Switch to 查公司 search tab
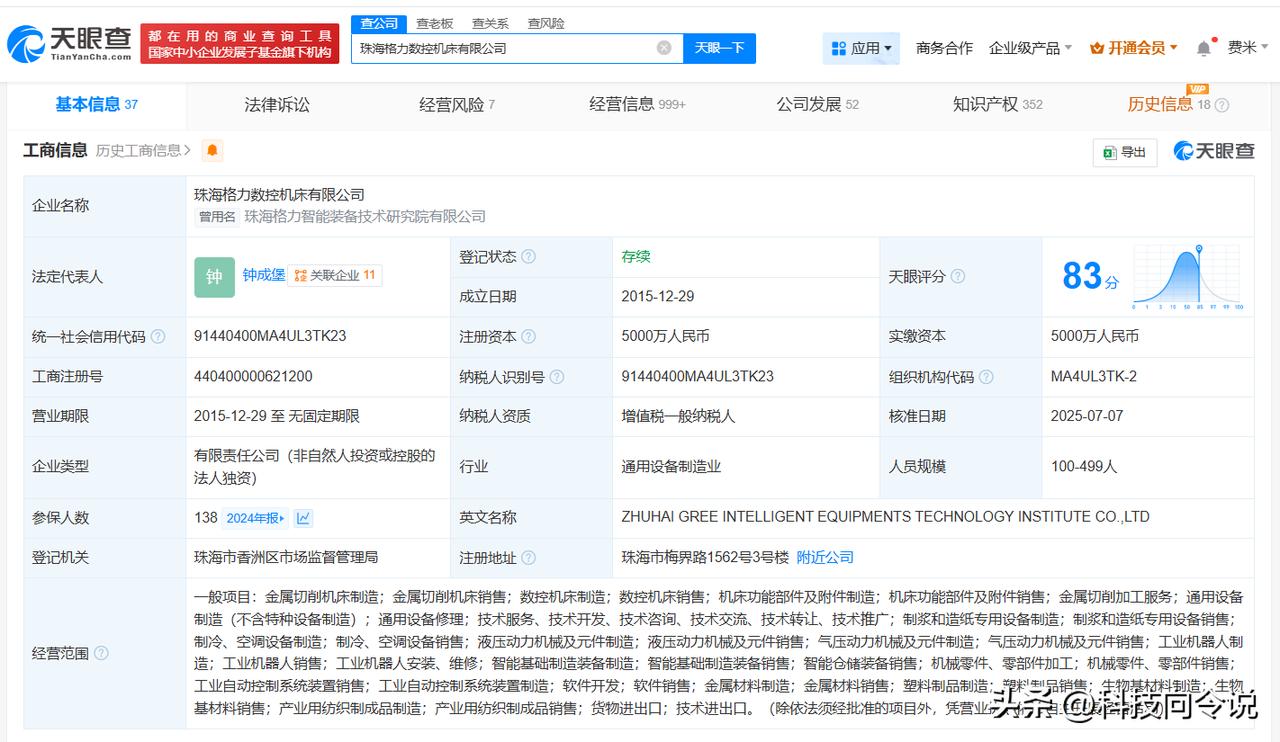The height and width of the screenshot is (742, 1280). (379, 23)
